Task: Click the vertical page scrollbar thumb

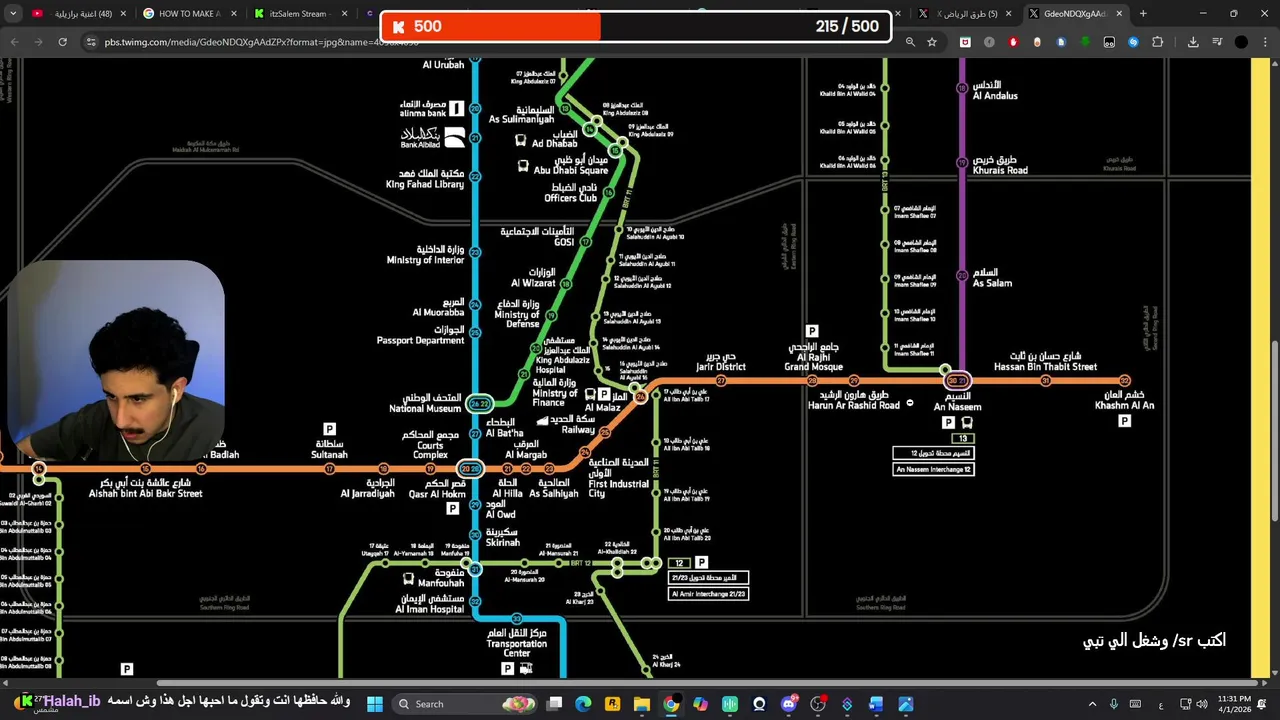Action: (x=1273, y=430)
